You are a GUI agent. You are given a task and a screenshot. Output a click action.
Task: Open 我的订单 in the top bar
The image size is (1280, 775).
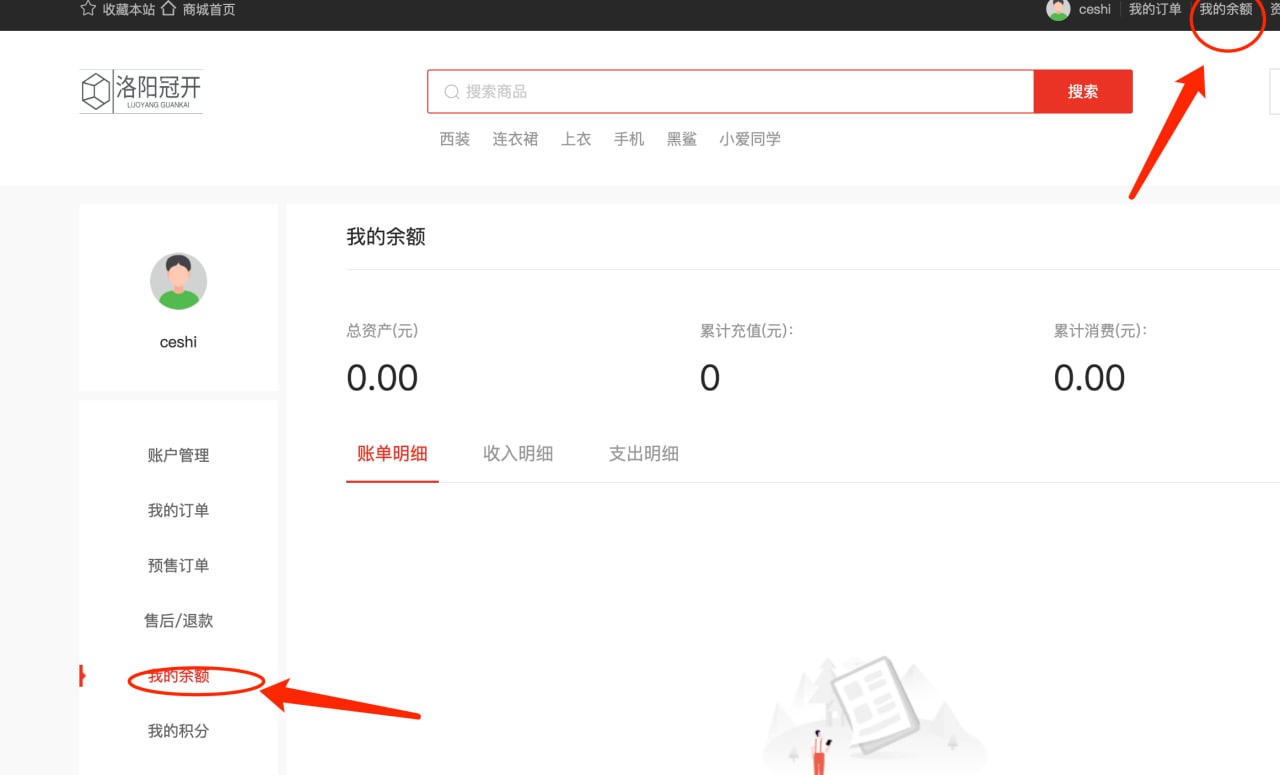(x=1155, y=9)
